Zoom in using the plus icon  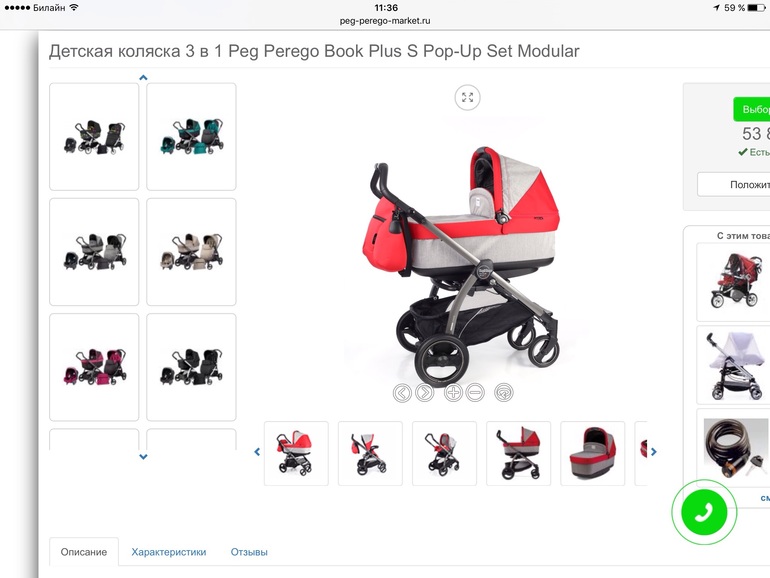(x=453, y=393)
